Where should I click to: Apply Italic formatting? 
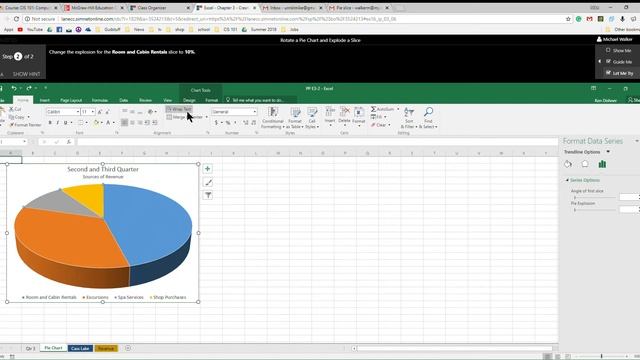[58, 122]
